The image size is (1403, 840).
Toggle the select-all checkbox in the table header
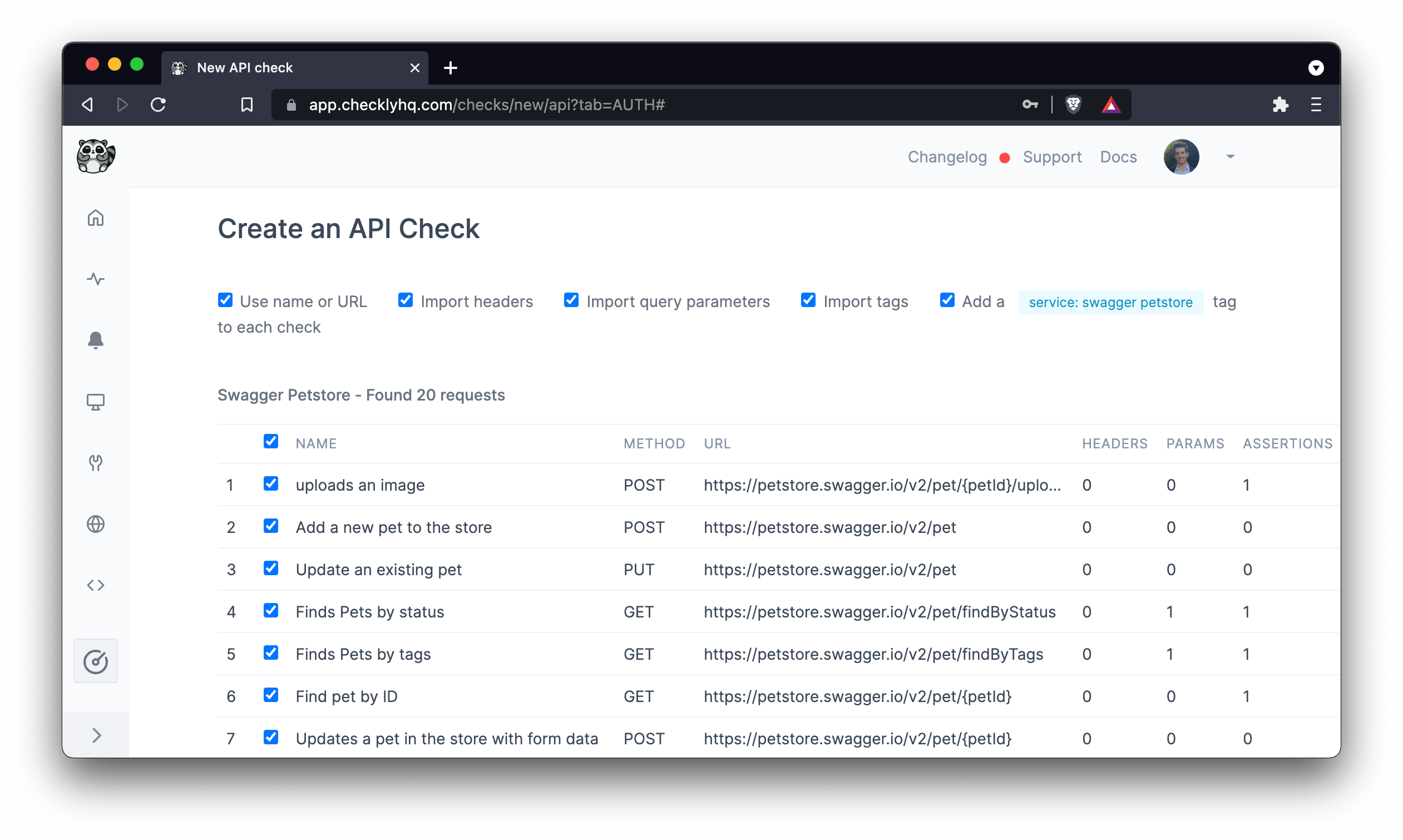[x=271, y=441]
